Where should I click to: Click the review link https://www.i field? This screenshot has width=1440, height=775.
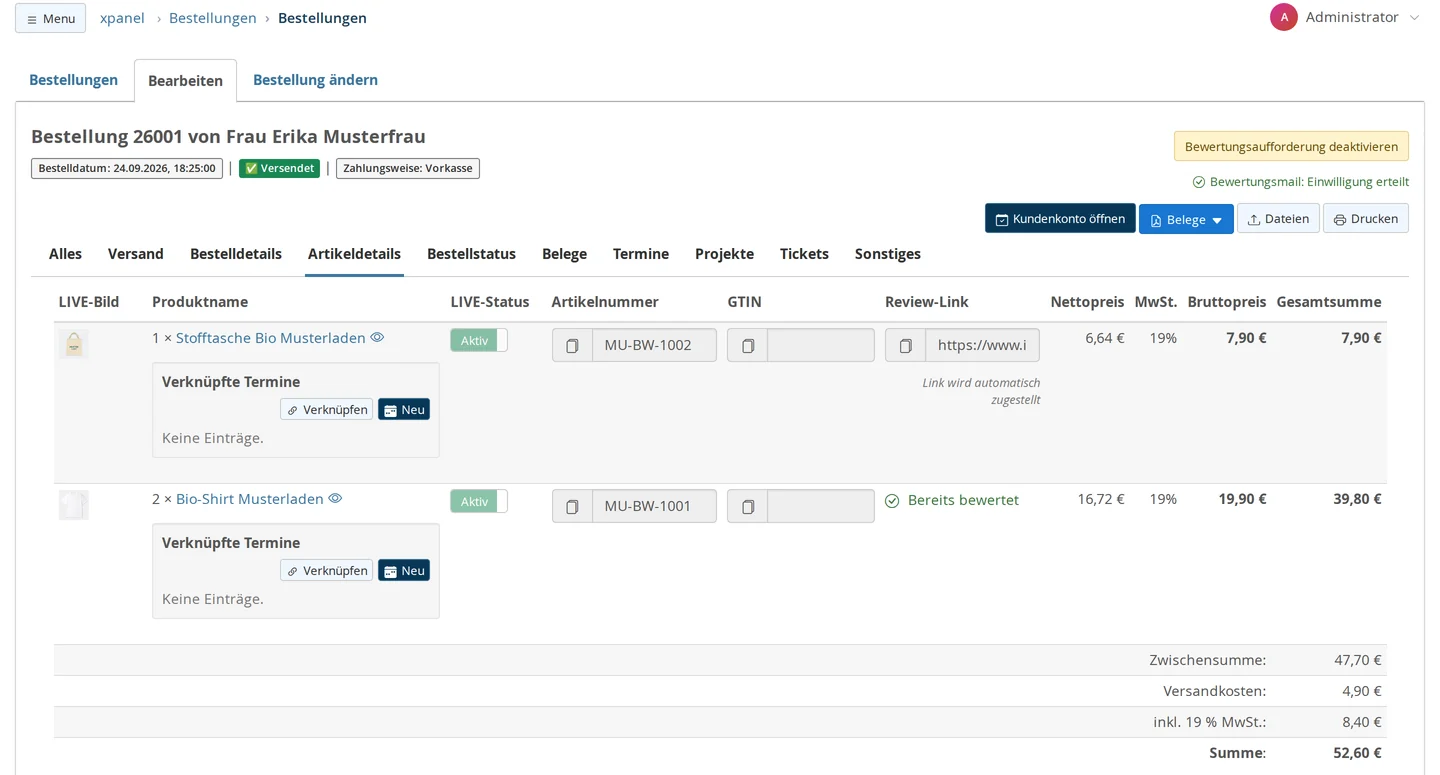pos(982,345)
